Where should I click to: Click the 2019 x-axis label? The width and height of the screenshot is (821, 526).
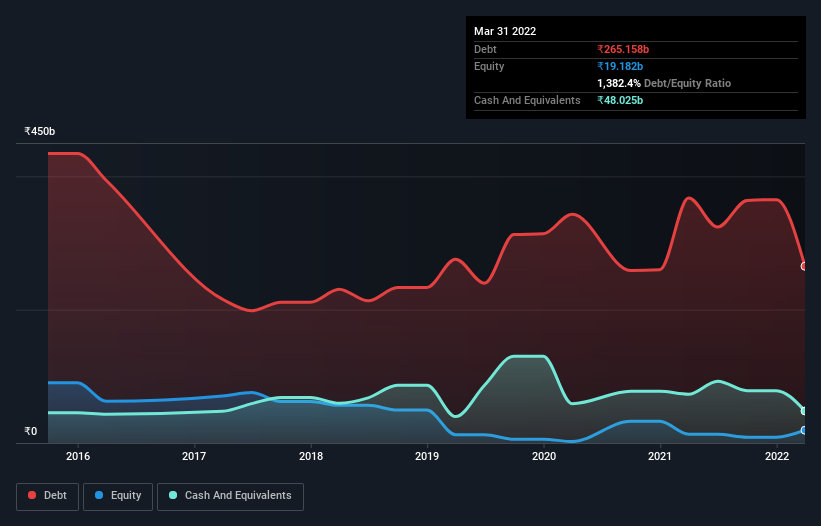coord(427,456)
